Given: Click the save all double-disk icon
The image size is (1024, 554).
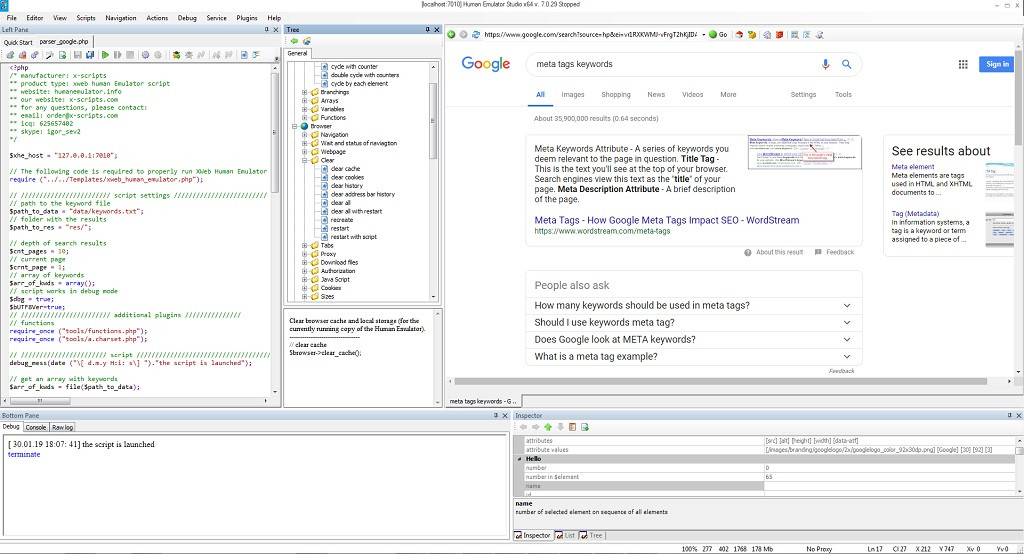Looking at the screenshot, I should tap(89, 55).
